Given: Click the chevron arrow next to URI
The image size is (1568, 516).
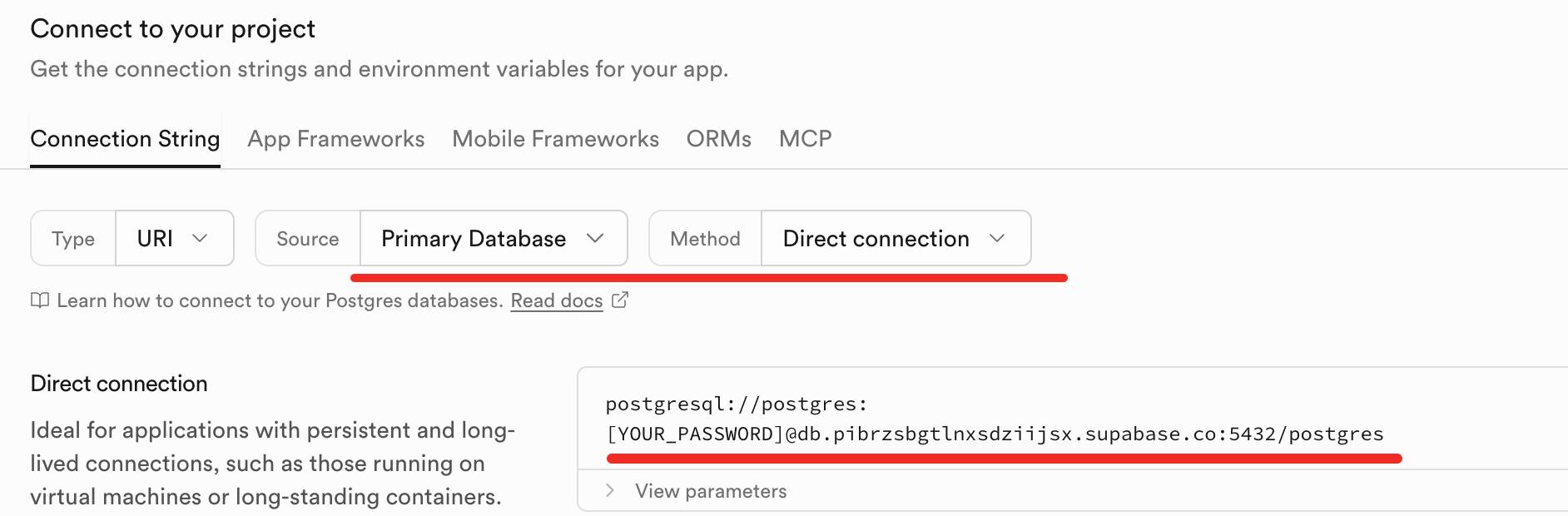Looking at the screenshot, I should point(200,238).
